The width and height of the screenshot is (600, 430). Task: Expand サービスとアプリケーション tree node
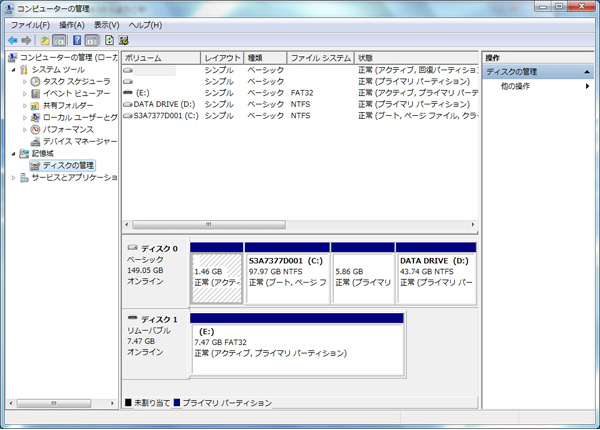click(13, 177)
